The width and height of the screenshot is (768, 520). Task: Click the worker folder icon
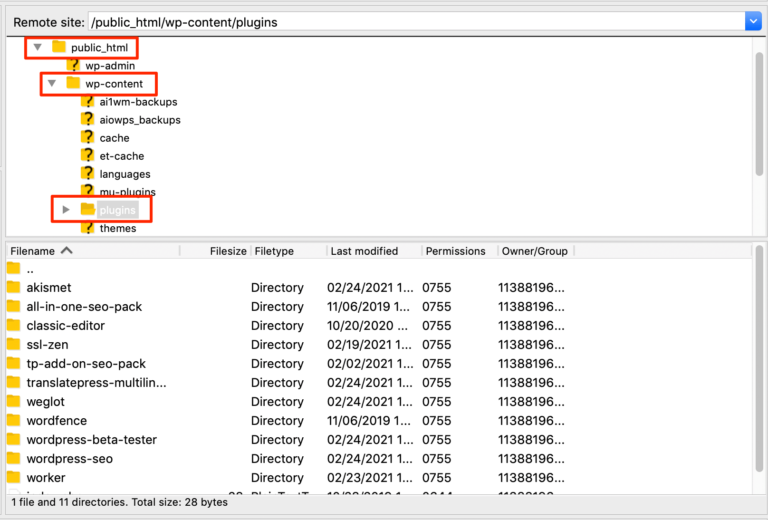pos(14,477)
